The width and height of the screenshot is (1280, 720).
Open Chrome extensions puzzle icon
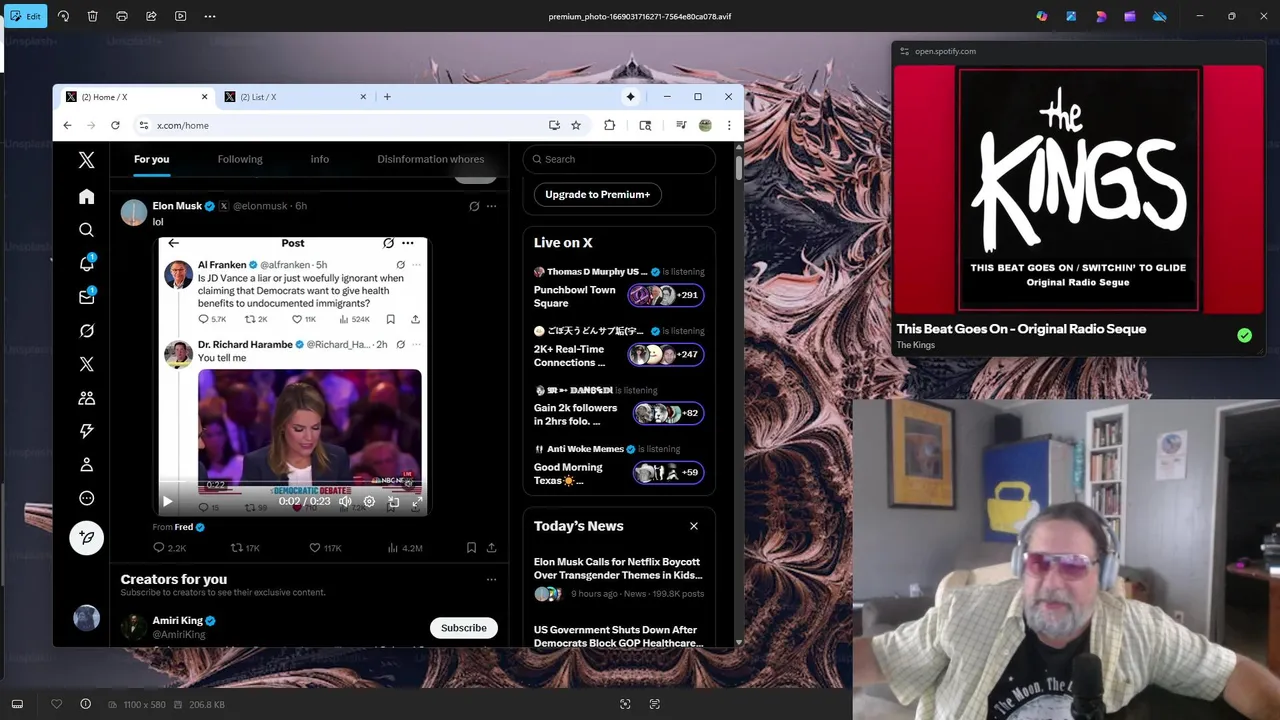coord(609,125)
